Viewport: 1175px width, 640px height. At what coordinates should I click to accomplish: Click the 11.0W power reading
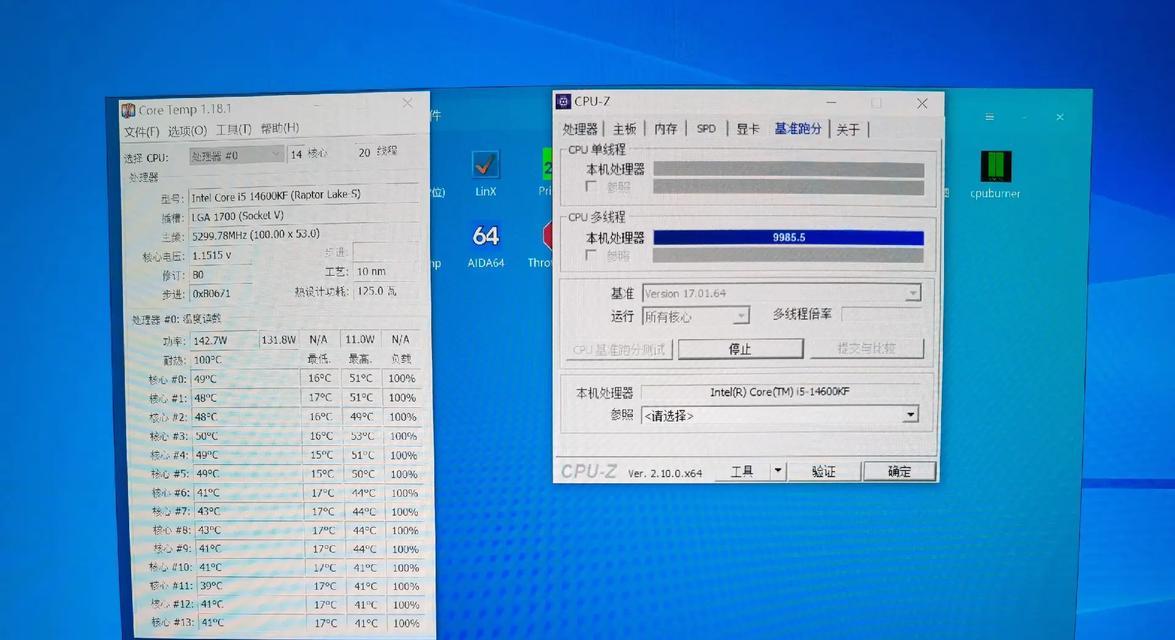[360, 339]
